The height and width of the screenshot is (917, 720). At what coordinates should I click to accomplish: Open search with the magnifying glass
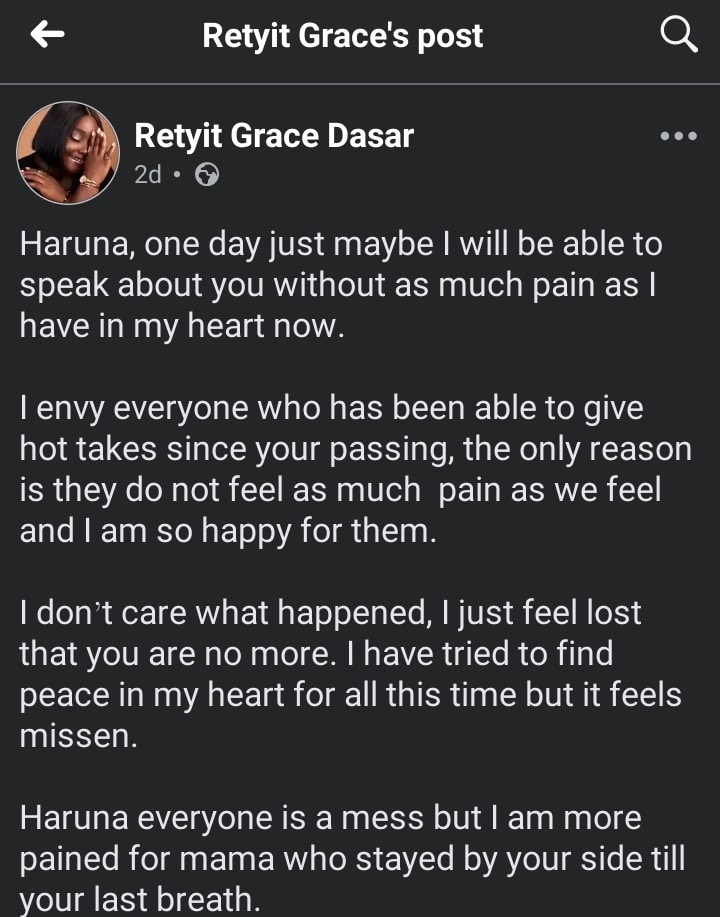(x=679, y=36)
